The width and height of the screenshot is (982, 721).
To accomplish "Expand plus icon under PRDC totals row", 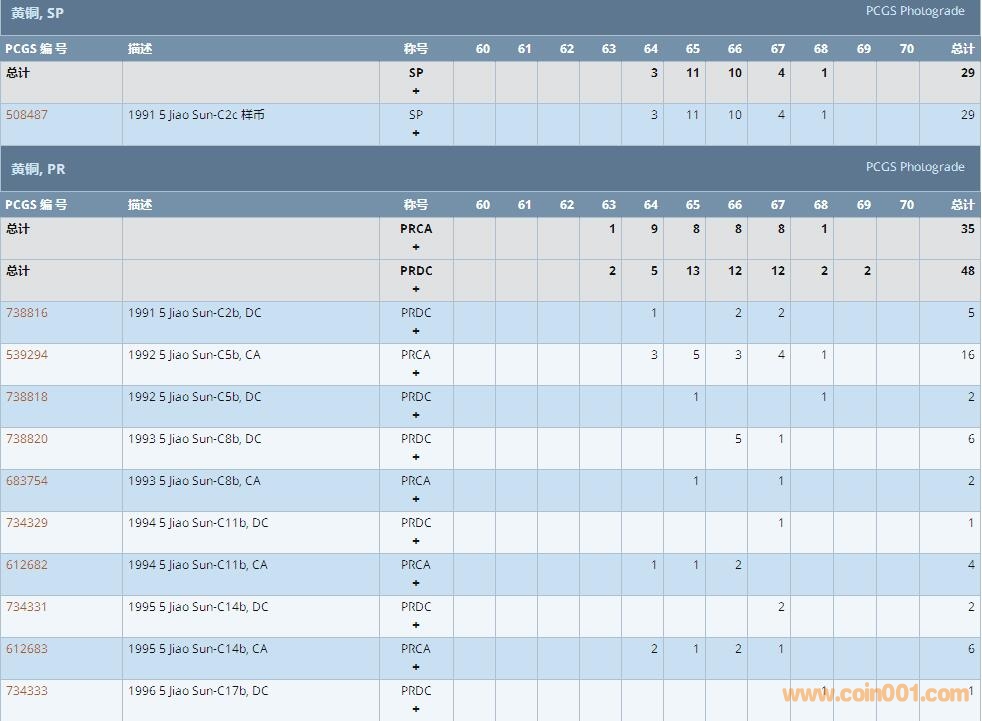I will point(416,289).
